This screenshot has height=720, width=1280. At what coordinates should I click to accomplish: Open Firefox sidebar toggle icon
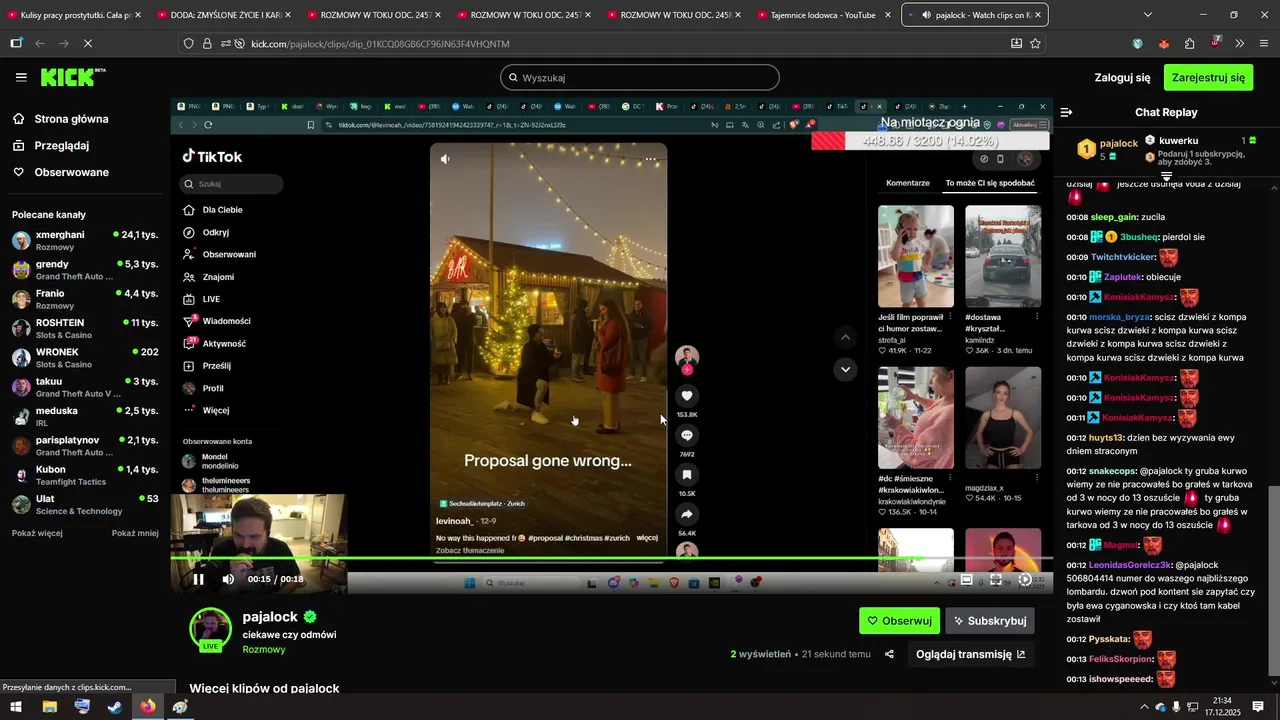coord(16,44)
